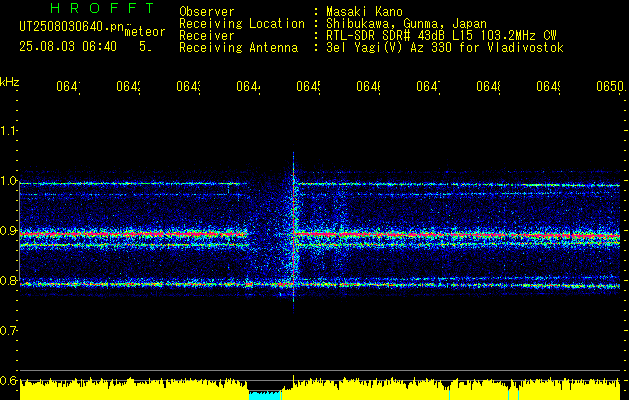Click the 0650 time marker
Image resolution: width=629 pixels, height=400 pixels.
click(x=611, y=87)
